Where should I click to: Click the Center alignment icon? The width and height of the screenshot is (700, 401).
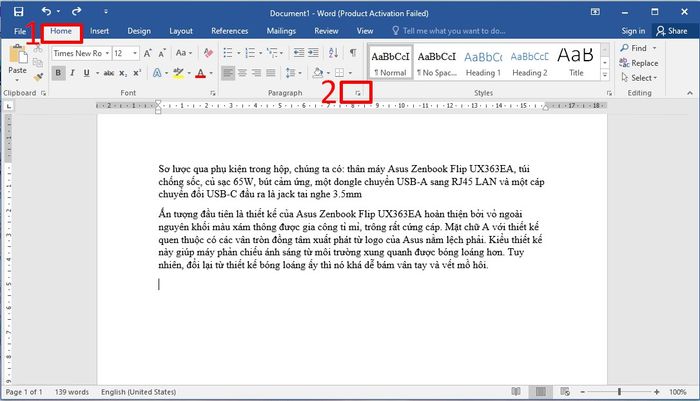242,73
